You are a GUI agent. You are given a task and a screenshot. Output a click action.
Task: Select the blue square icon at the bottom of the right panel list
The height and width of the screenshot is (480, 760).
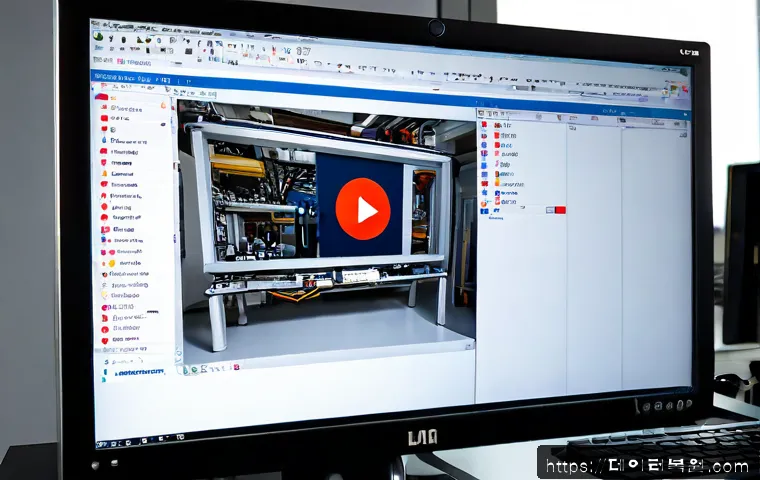pos(484,211)
